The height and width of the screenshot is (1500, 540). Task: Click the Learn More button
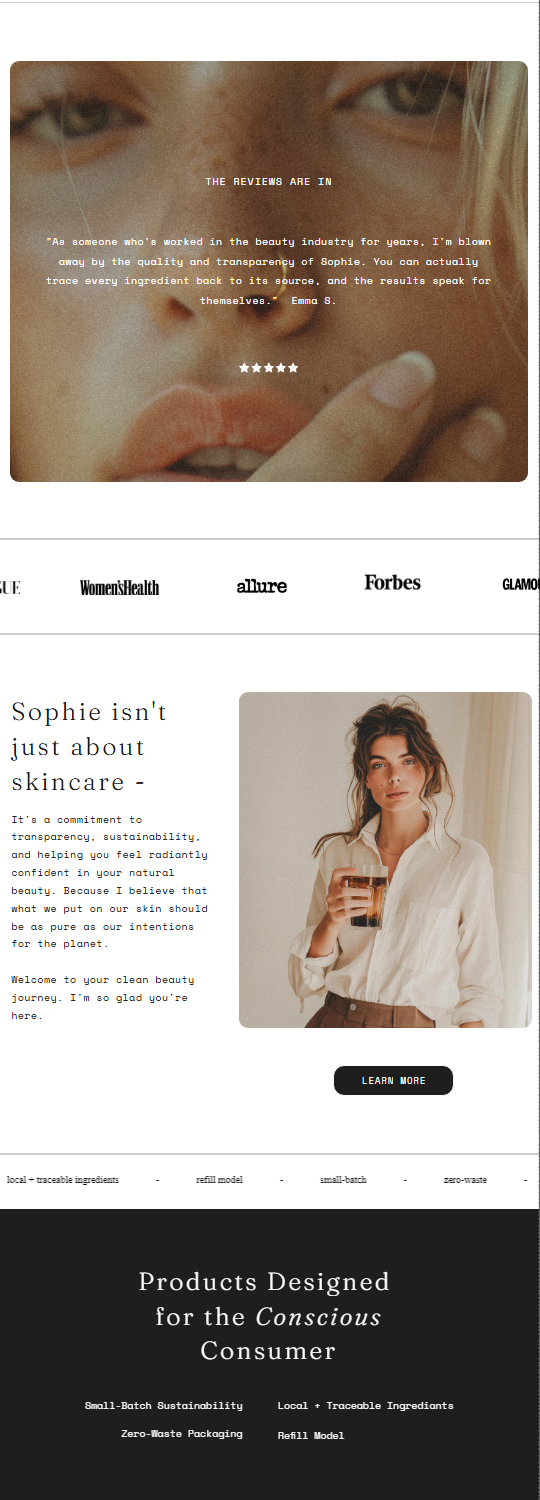pos(393,1080)
